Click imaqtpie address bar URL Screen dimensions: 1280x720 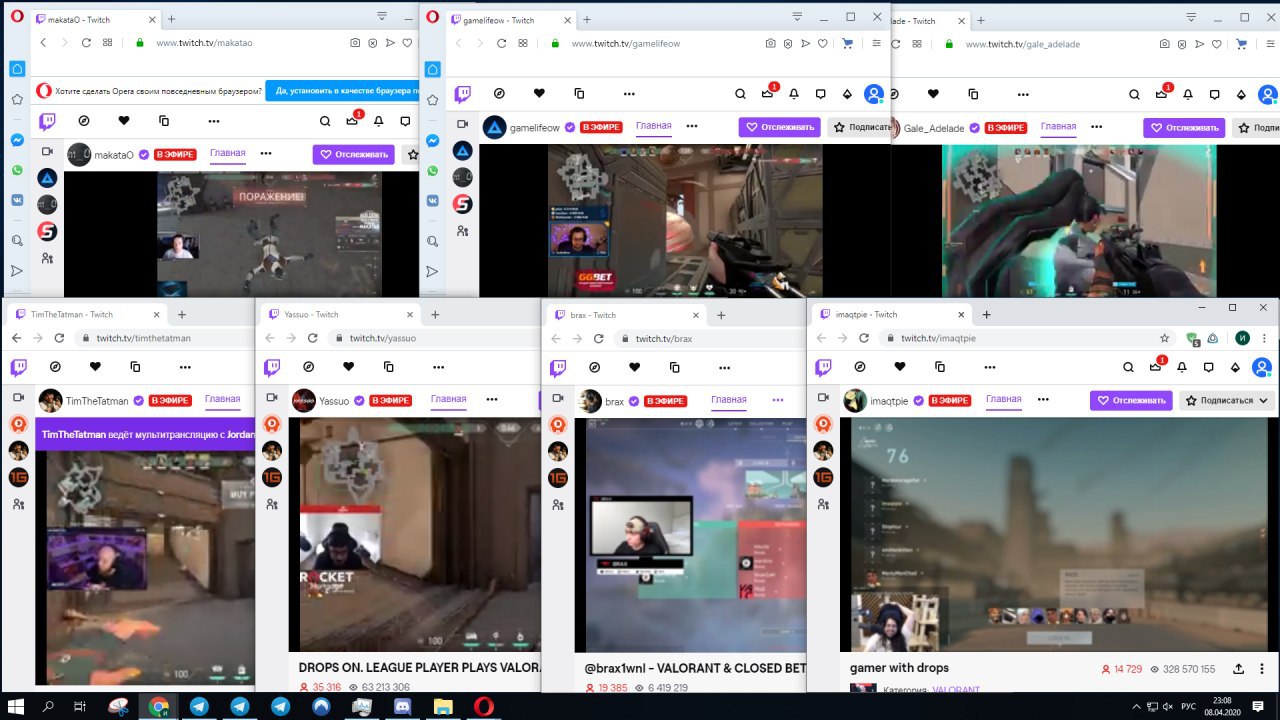[x=938, y=338]
